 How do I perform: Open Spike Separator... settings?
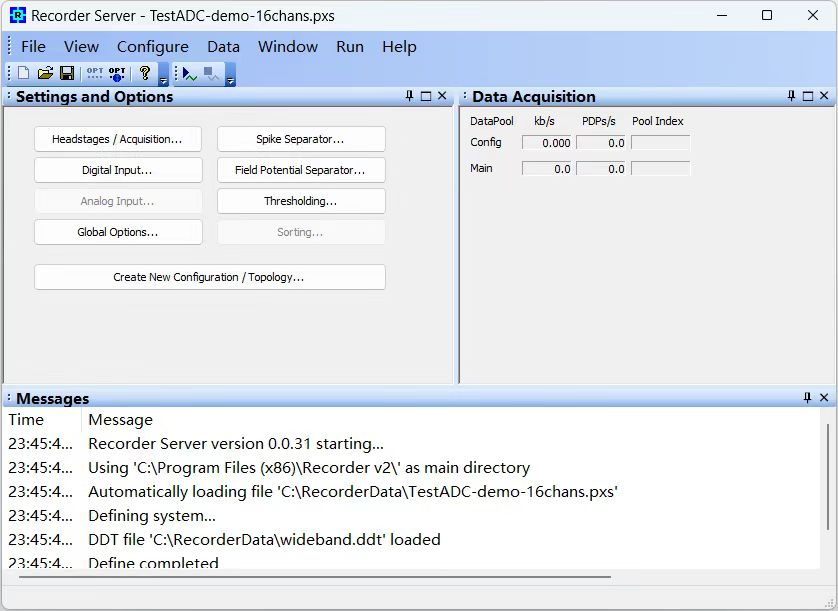pos(301,139)
